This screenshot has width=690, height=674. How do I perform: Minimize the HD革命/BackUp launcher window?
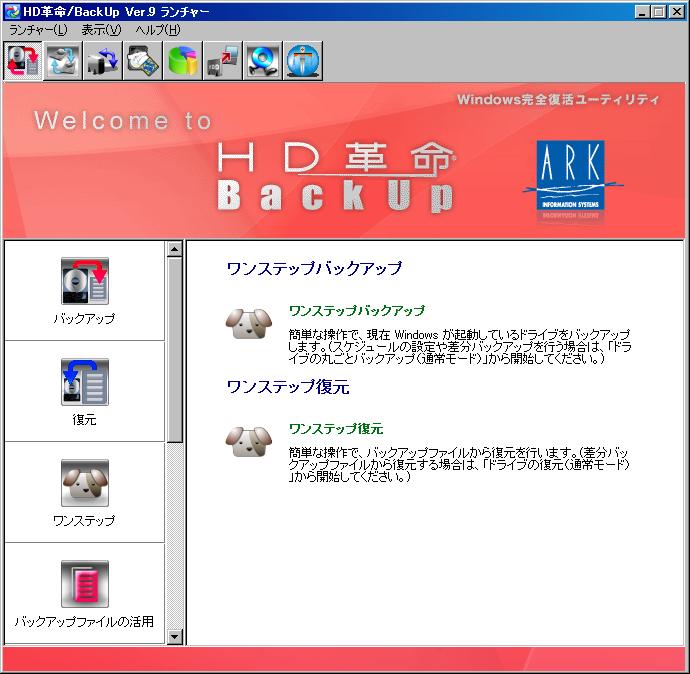(x=642, y=11)
